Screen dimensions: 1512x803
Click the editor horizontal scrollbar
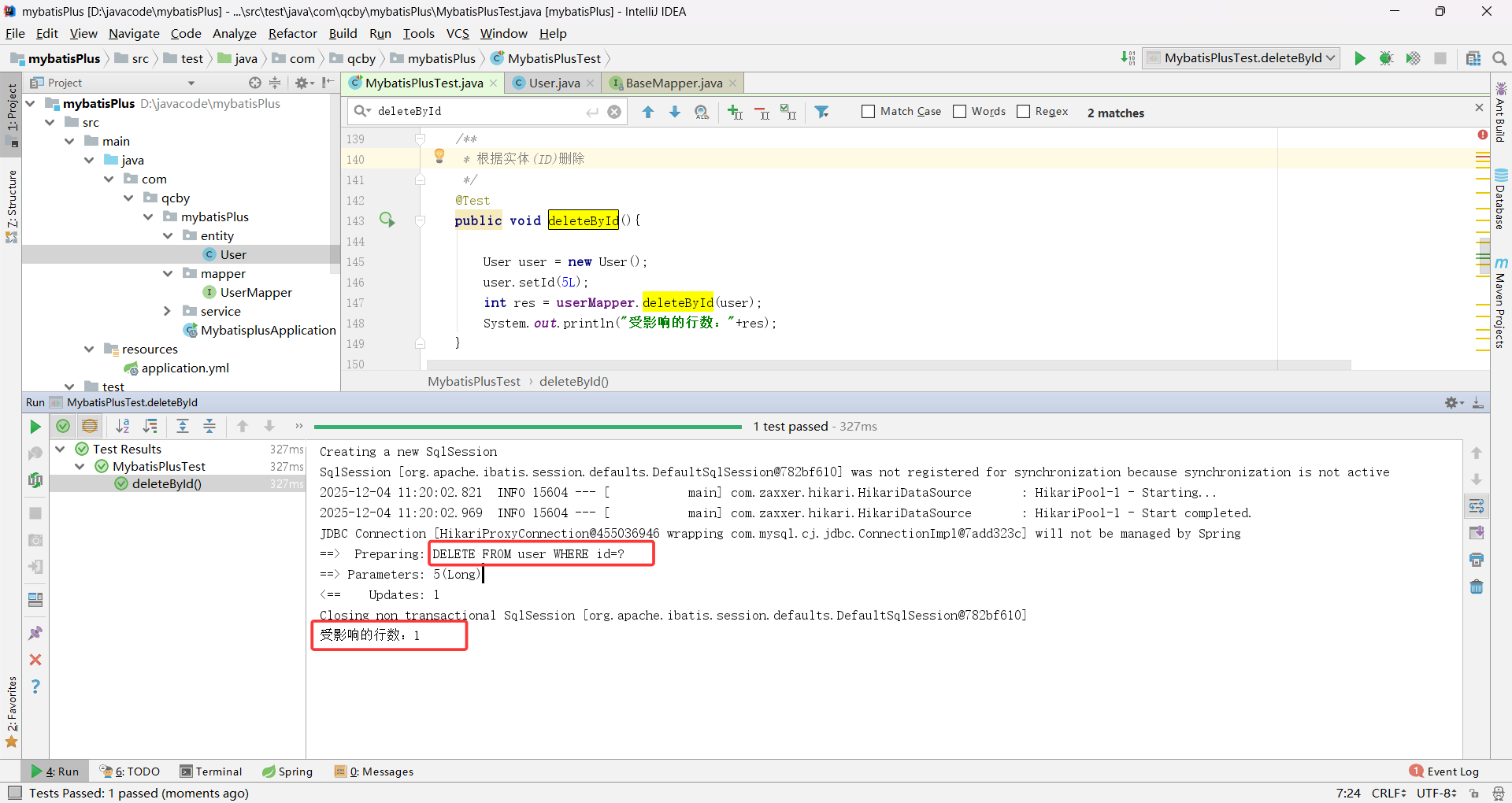(x=889, y=364)
